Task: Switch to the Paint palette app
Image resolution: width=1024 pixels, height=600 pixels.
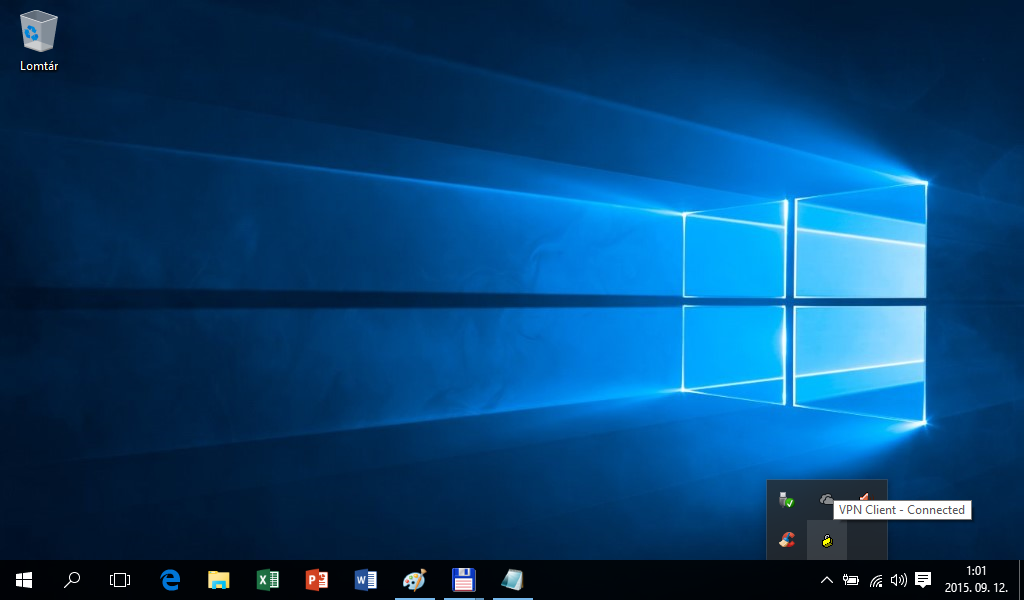Action: point(414,580)
